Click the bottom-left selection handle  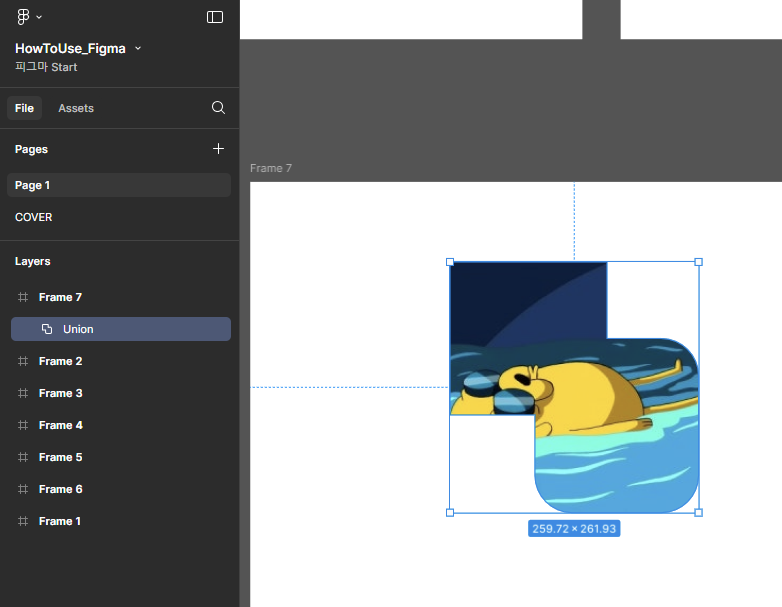coord(450,513)
